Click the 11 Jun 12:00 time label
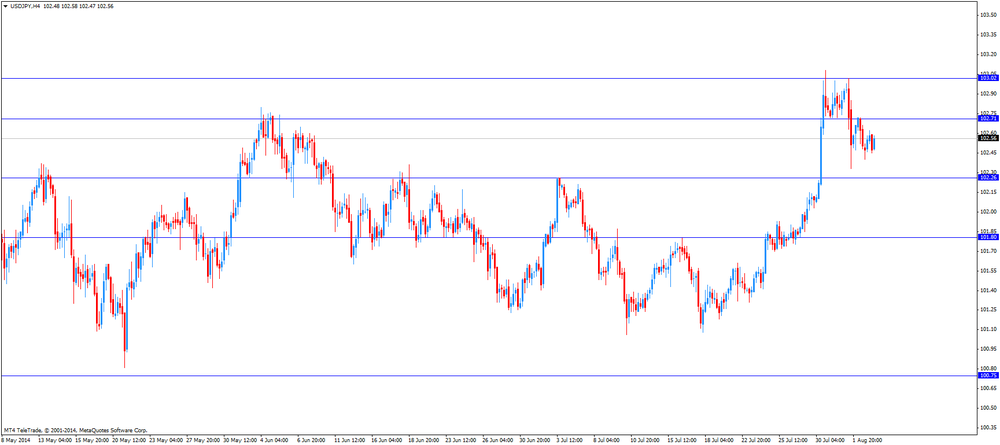 click(350, 440)
